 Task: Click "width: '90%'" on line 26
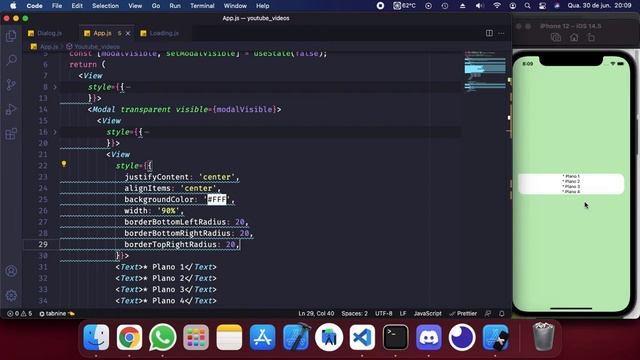pos(152,211)
